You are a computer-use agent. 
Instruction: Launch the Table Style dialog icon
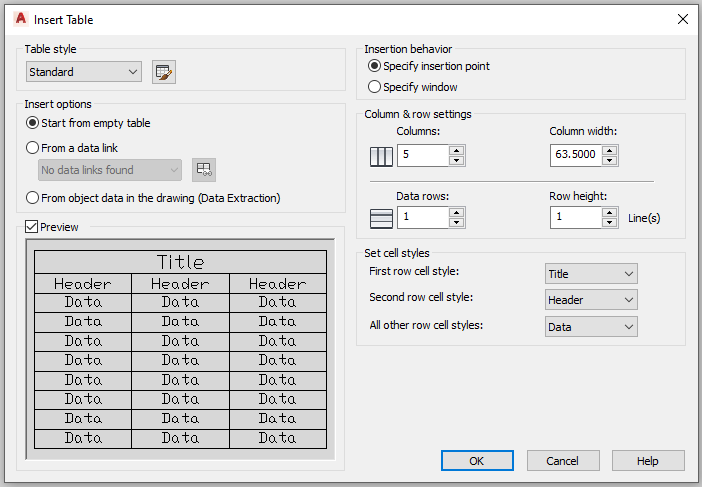point(164,72)
